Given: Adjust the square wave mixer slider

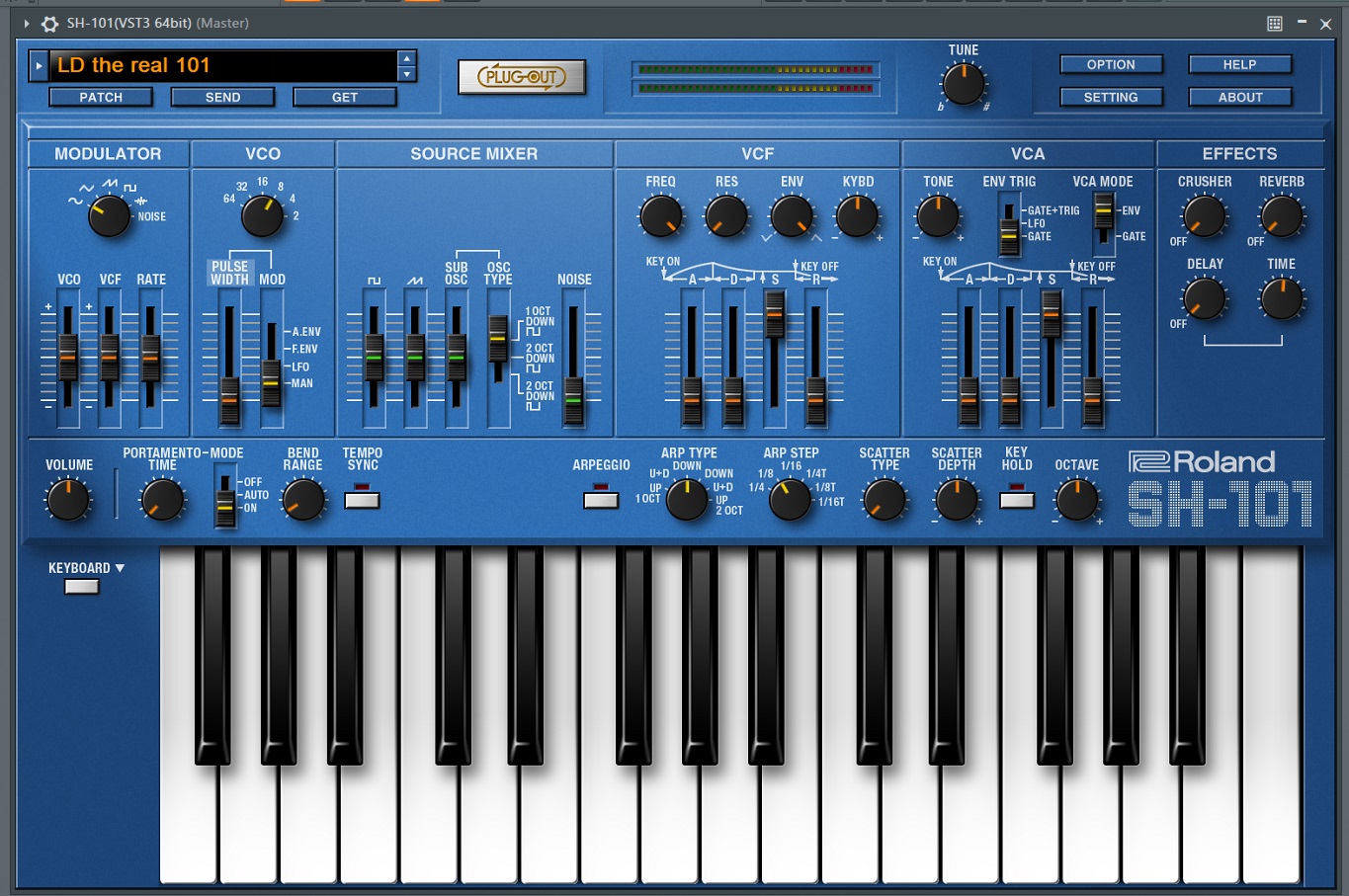Looking at the screenshot, I should coord(374,357).
